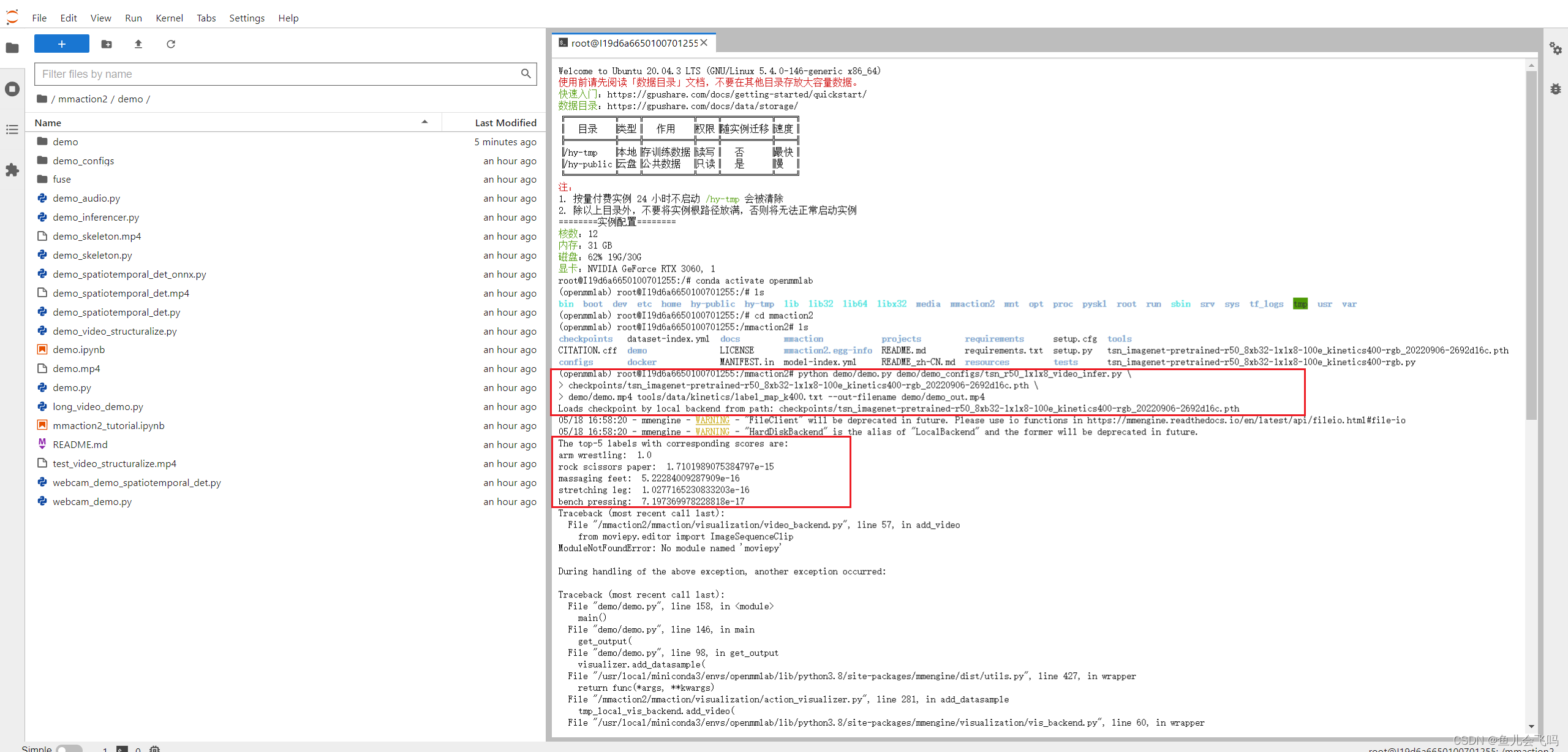Sort files by Name column arrow
The width and height of the screenshot is (1568, 752).
point(424,122)
